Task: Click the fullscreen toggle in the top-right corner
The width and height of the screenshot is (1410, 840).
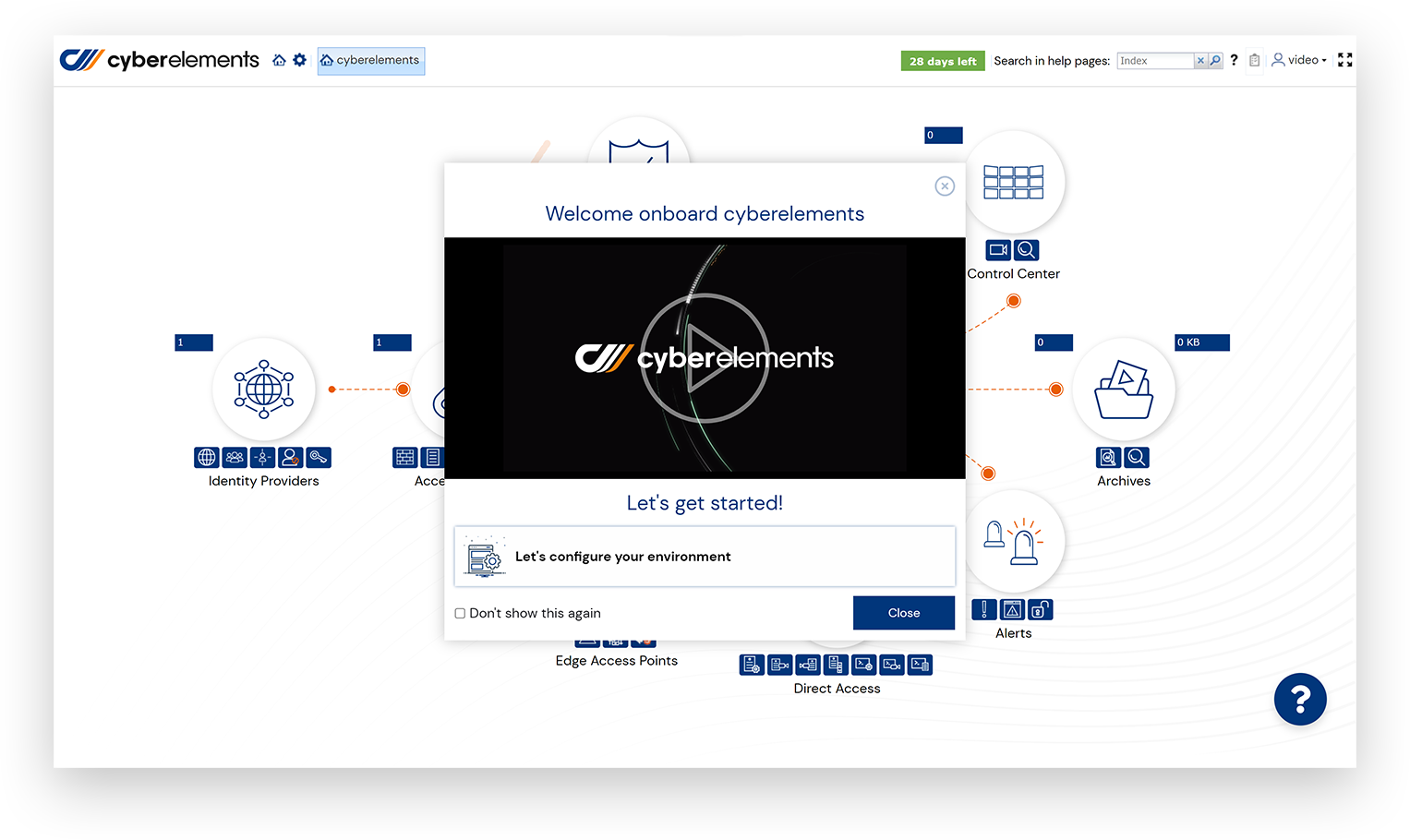Action: (x=1345, y=59)
